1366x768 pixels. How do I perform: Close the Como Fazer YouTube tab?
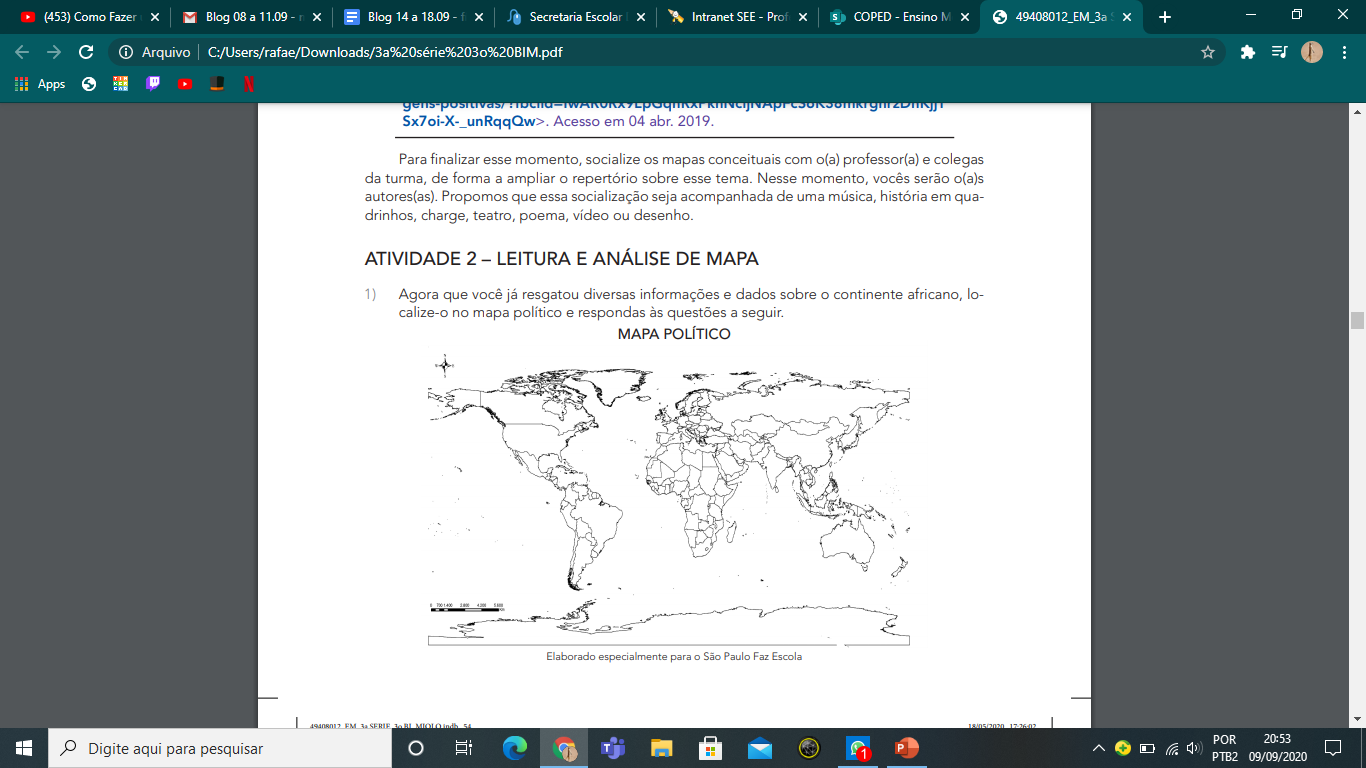[x=154, y=17]
